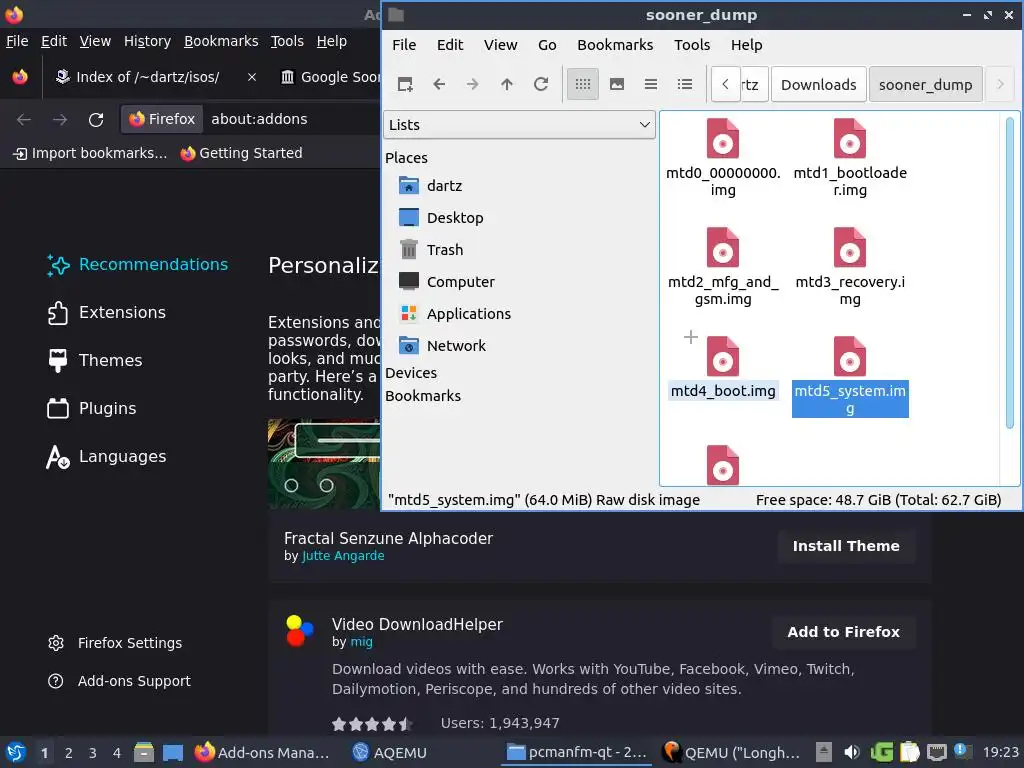Switch to compact list view
Image resolution: width=1024 pixels, height=768 pixels.
(x=650, y=84)
